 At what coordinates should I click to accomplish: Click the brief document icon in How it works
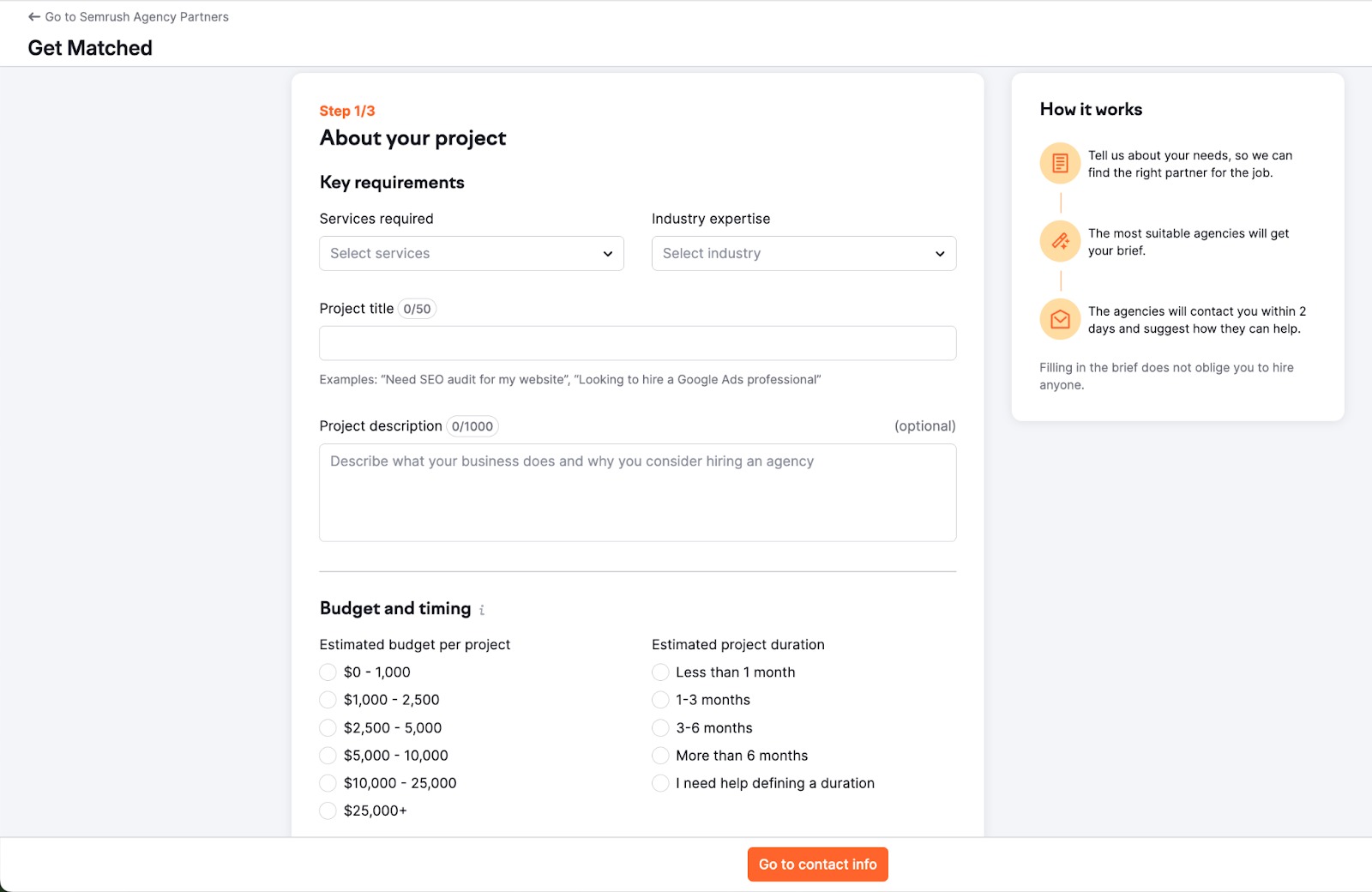1060,163
